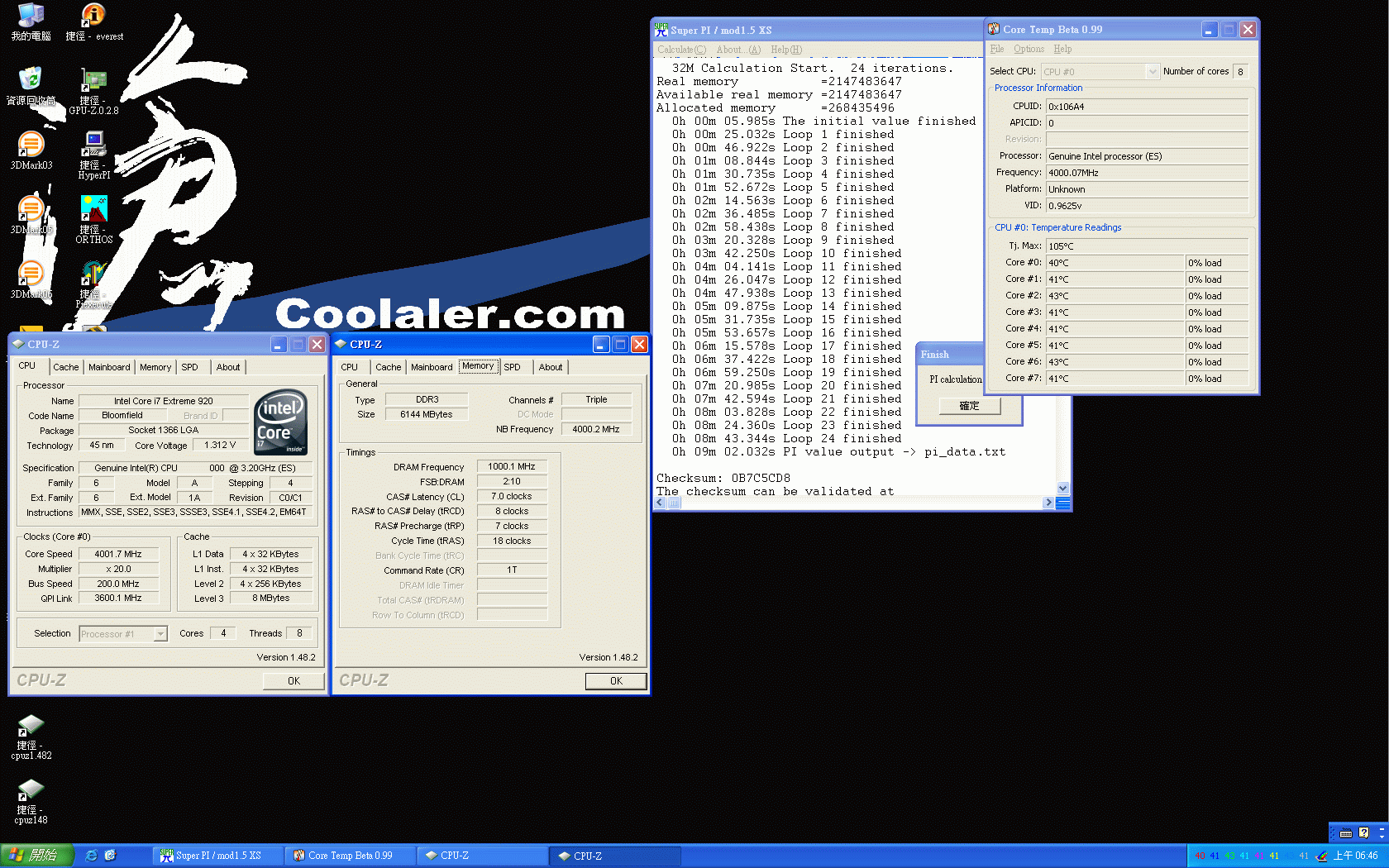
Task: Click the Number of cores field showing 8
Action: point(1240,72)
